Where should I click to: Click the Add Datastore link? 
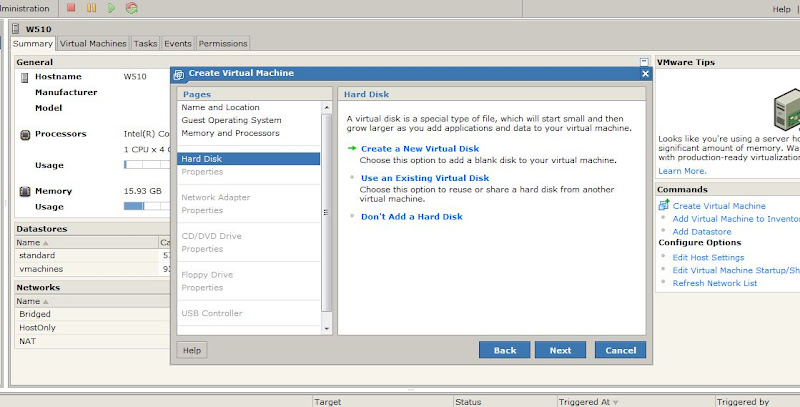[702, 232]
